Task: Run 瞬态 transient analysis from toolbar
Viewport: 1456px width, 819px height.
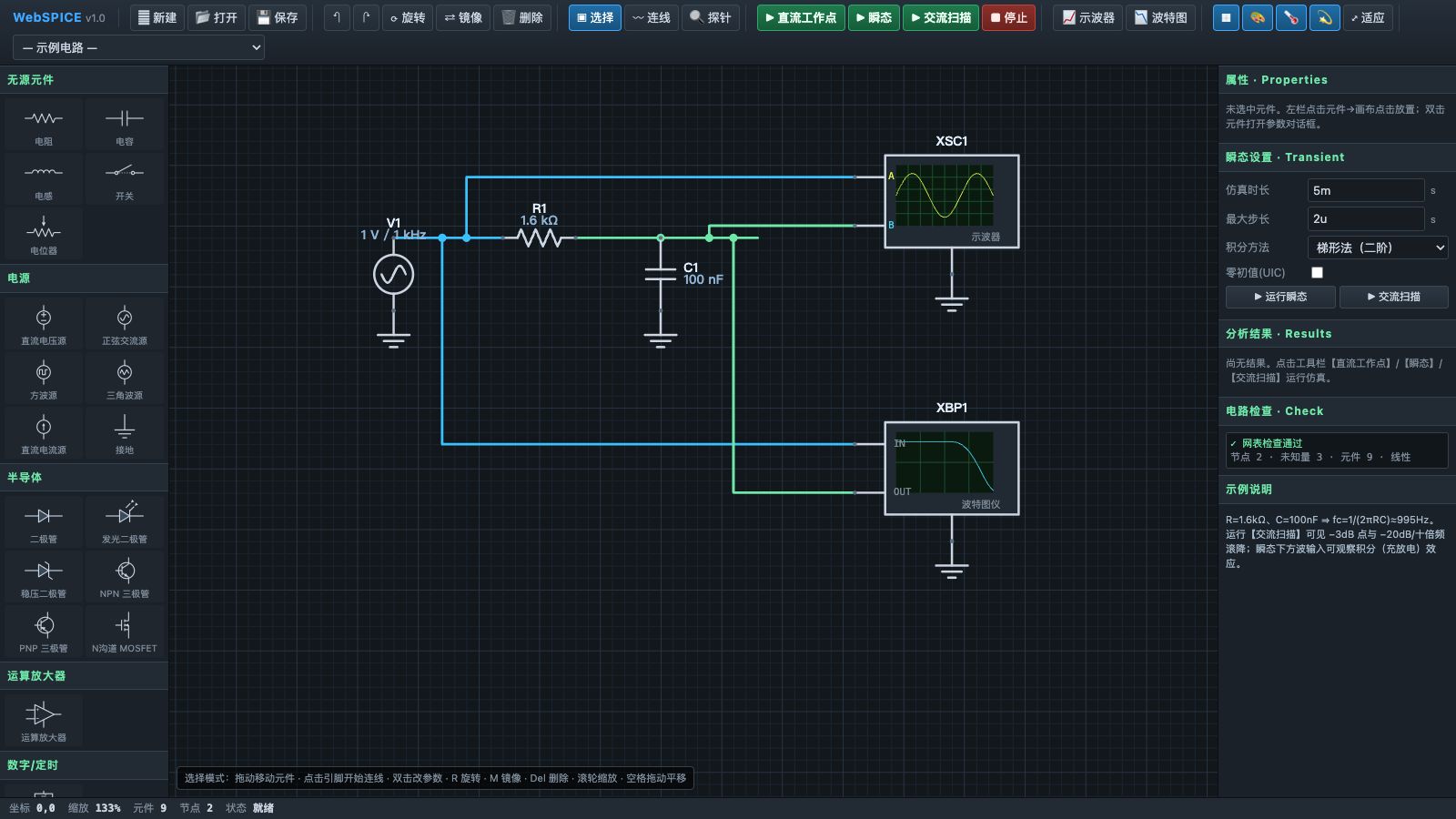Action: 874,17
